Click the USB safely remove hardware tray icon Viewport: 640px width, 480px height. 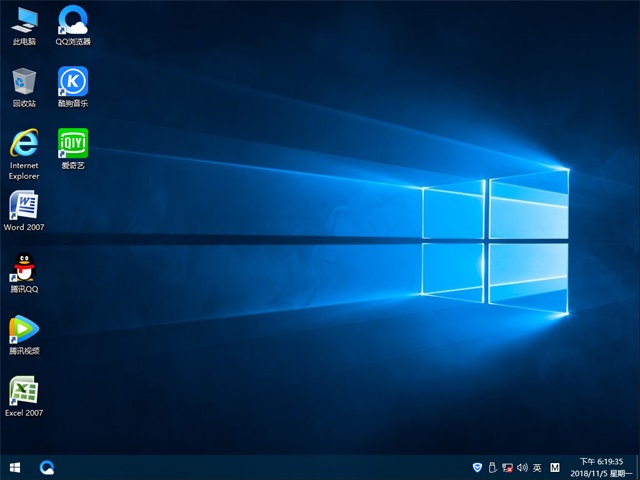493,467
